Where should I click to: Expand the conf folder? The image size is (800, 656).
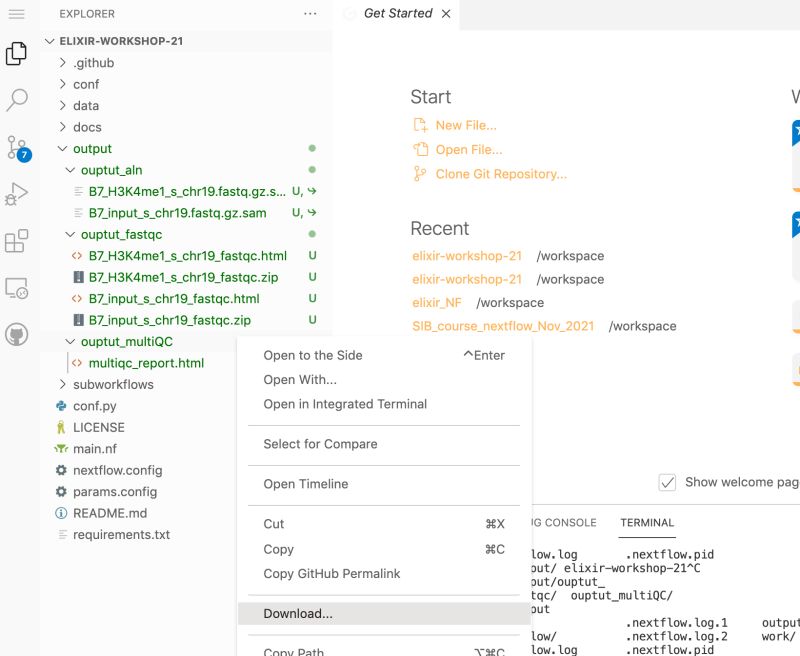62,84
